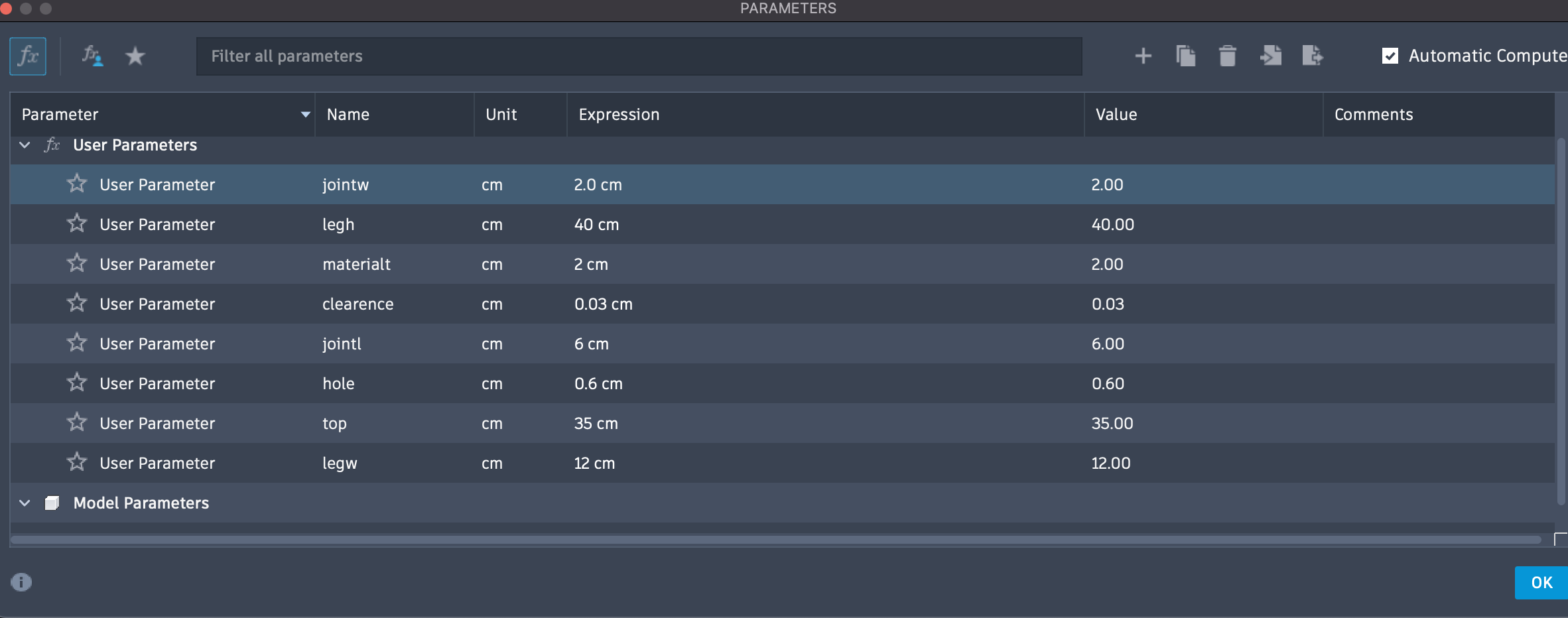Screen dimensions: 1568x618
Task: Select the all parameters fx filter icon
Action: [27, 56]
